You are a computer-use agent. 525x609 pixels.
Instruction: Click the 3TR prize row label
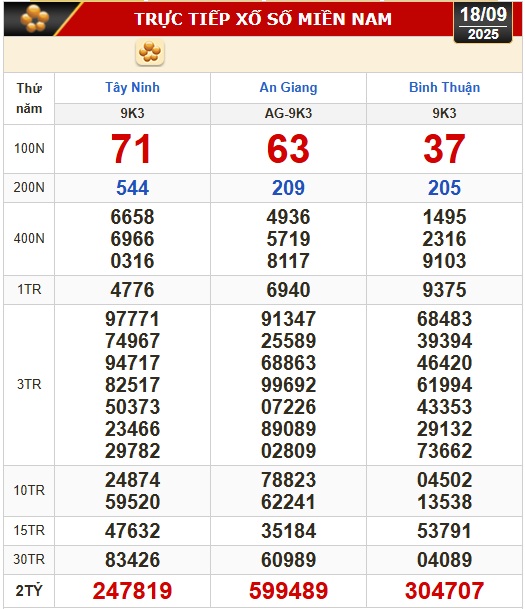pyautogui.click(x=29, y=385)
